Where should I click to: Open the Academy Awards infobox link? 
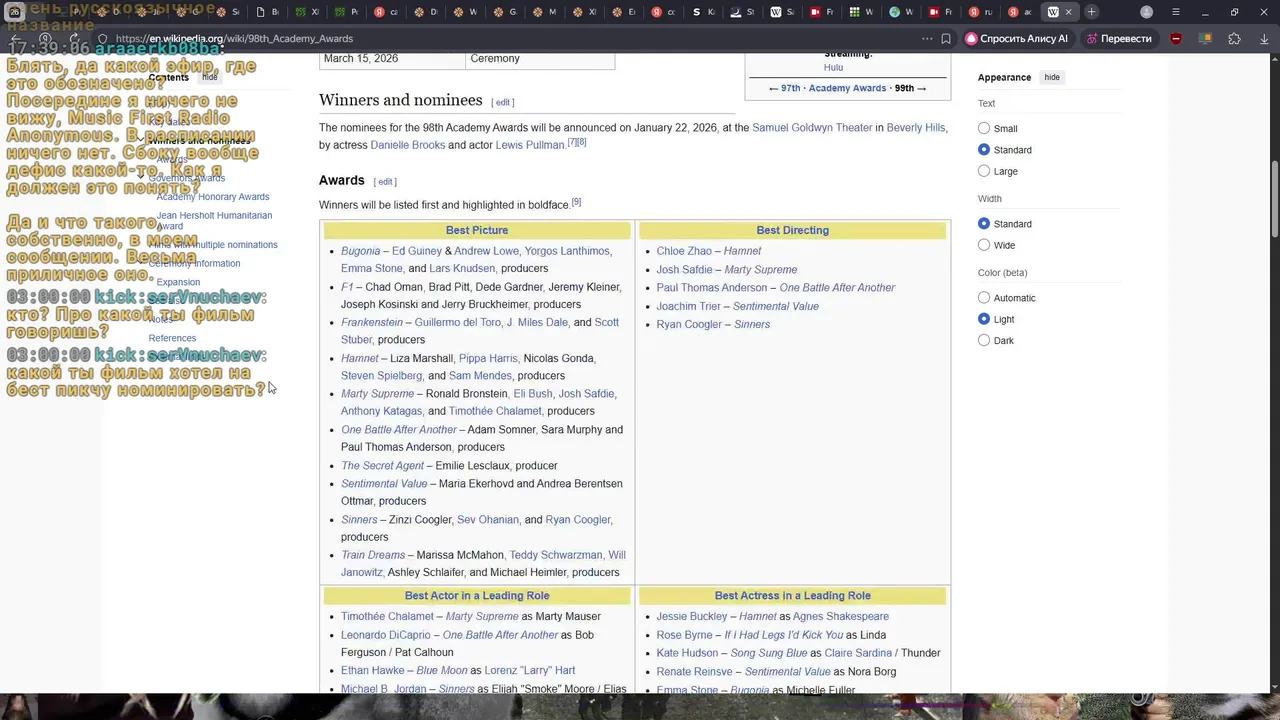(x=847, y=88)
